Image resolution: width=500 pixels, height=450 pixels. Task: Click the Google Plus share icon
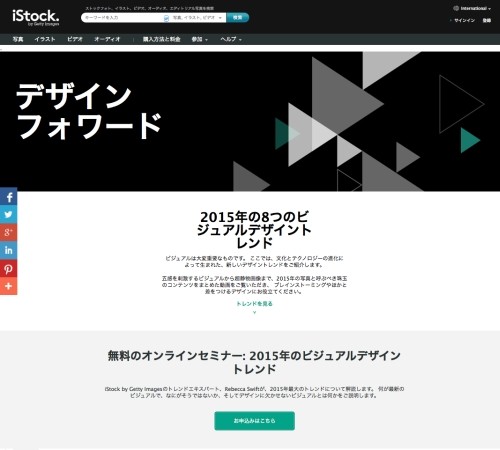pyautogui.click(x=8, y=232)
